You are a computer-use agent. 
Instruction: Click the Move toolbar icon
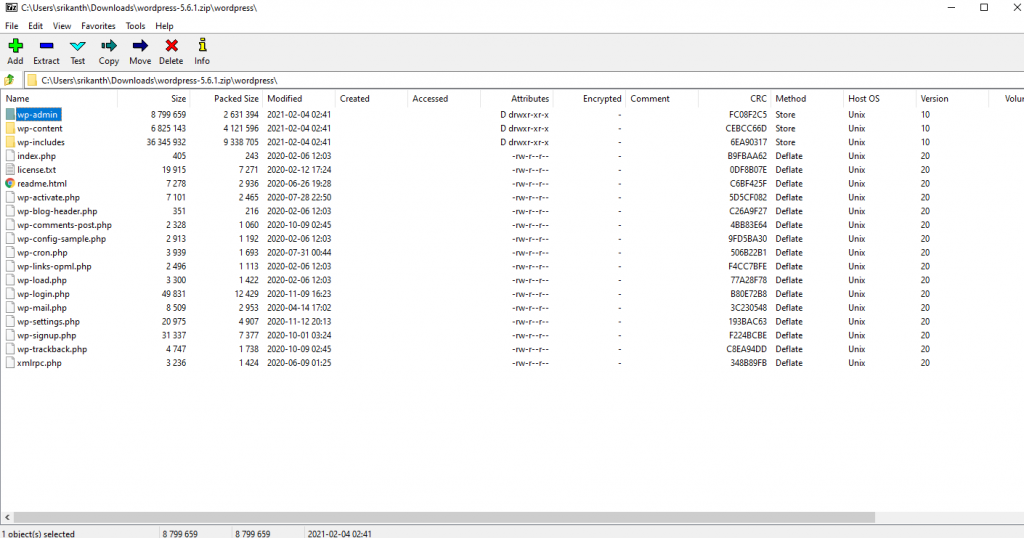pos(140,46)
